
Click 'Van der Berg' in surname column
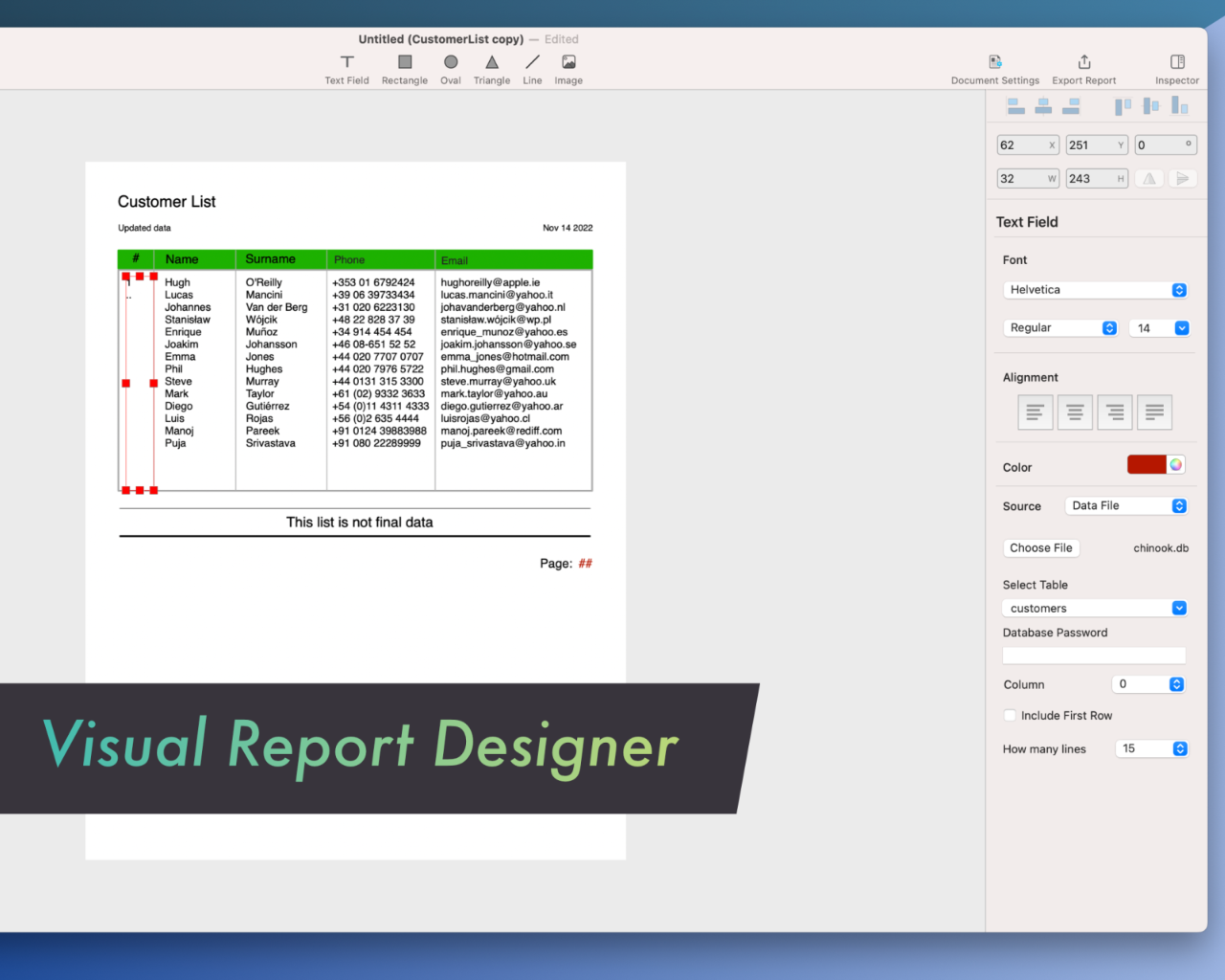(x=277, y=307)
